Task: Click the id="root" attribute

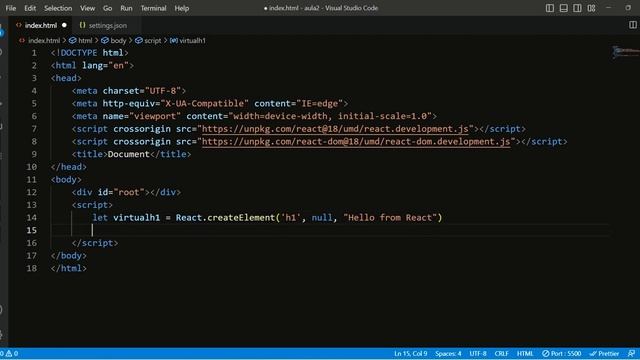Action: pos(121,192)
